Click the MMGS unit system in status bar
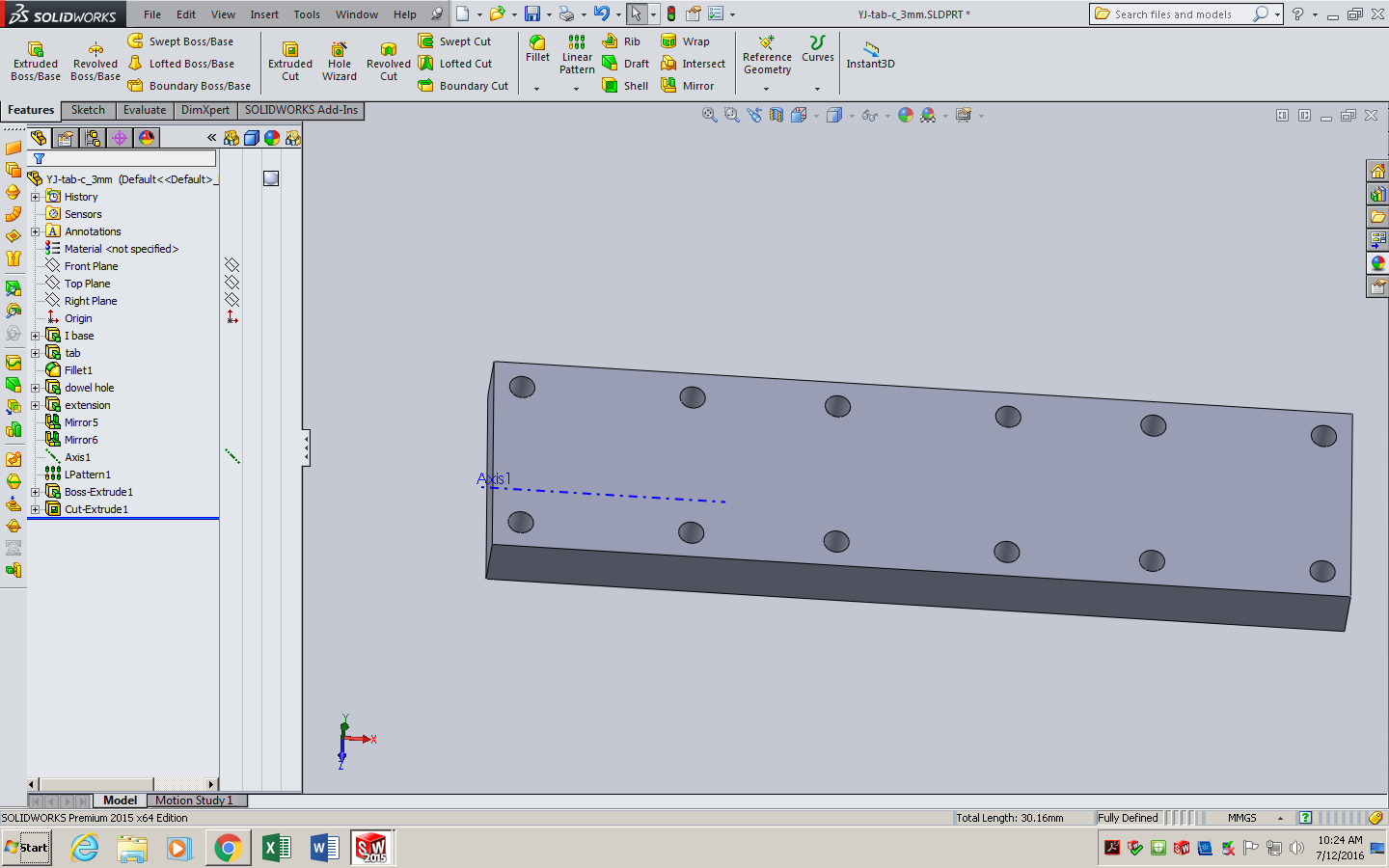This screenshot has width=1389, height=868. point(1241,818)
